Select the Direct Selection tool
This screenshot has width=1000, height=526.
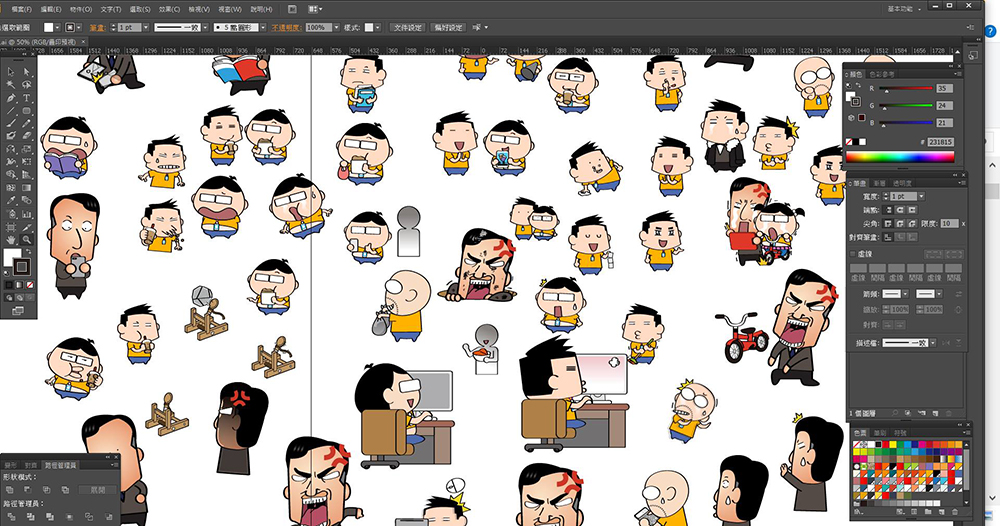27,72
